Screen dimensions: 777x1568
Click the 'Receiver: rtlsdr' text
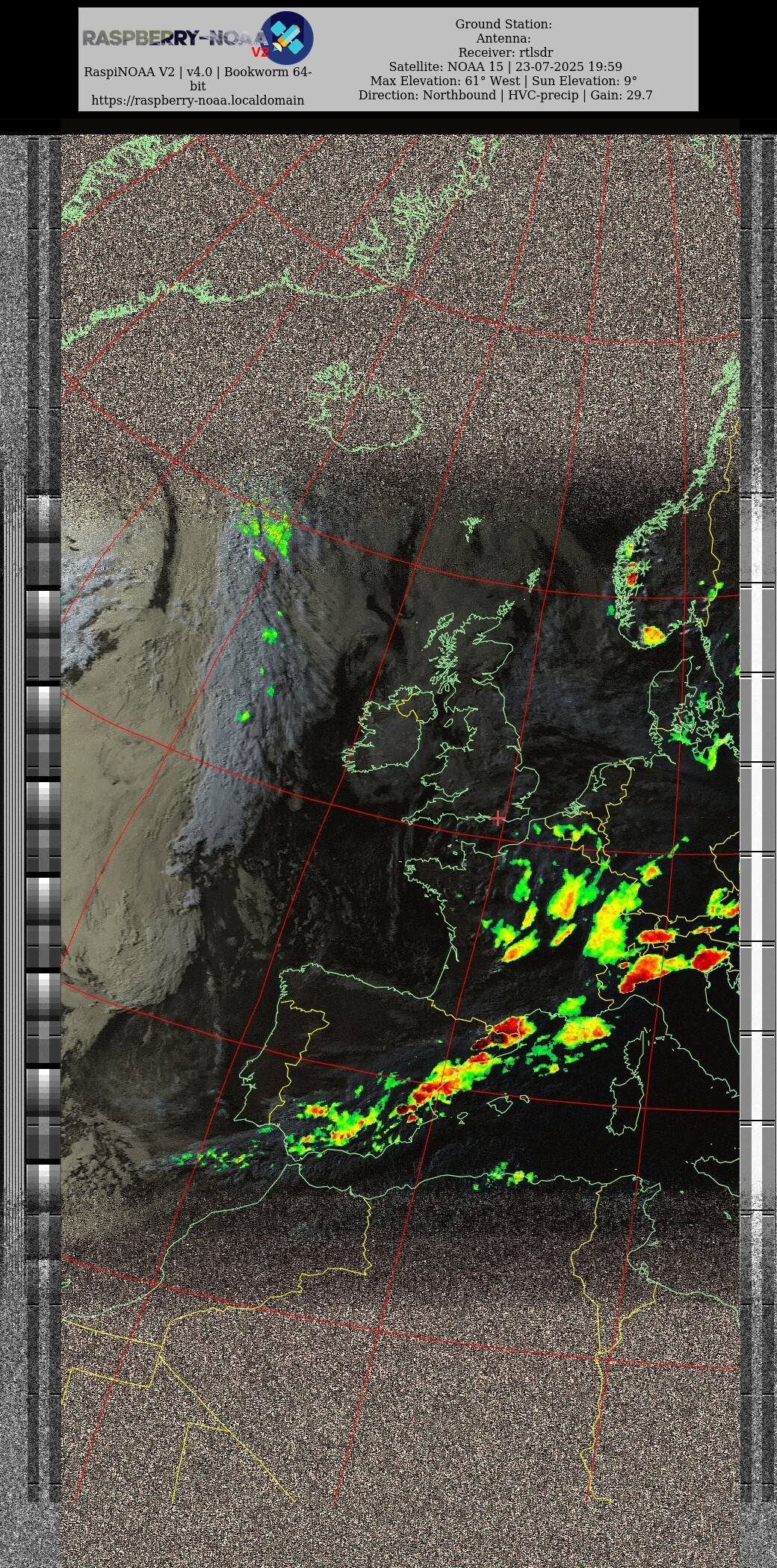(x=506, y=52)
